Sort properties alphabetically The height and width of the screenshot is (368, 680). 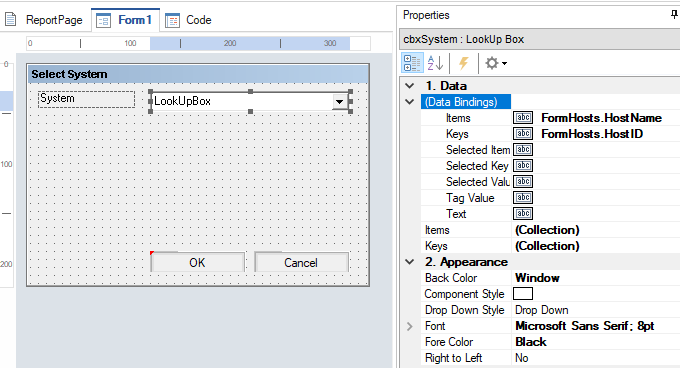tap(435, 63)
